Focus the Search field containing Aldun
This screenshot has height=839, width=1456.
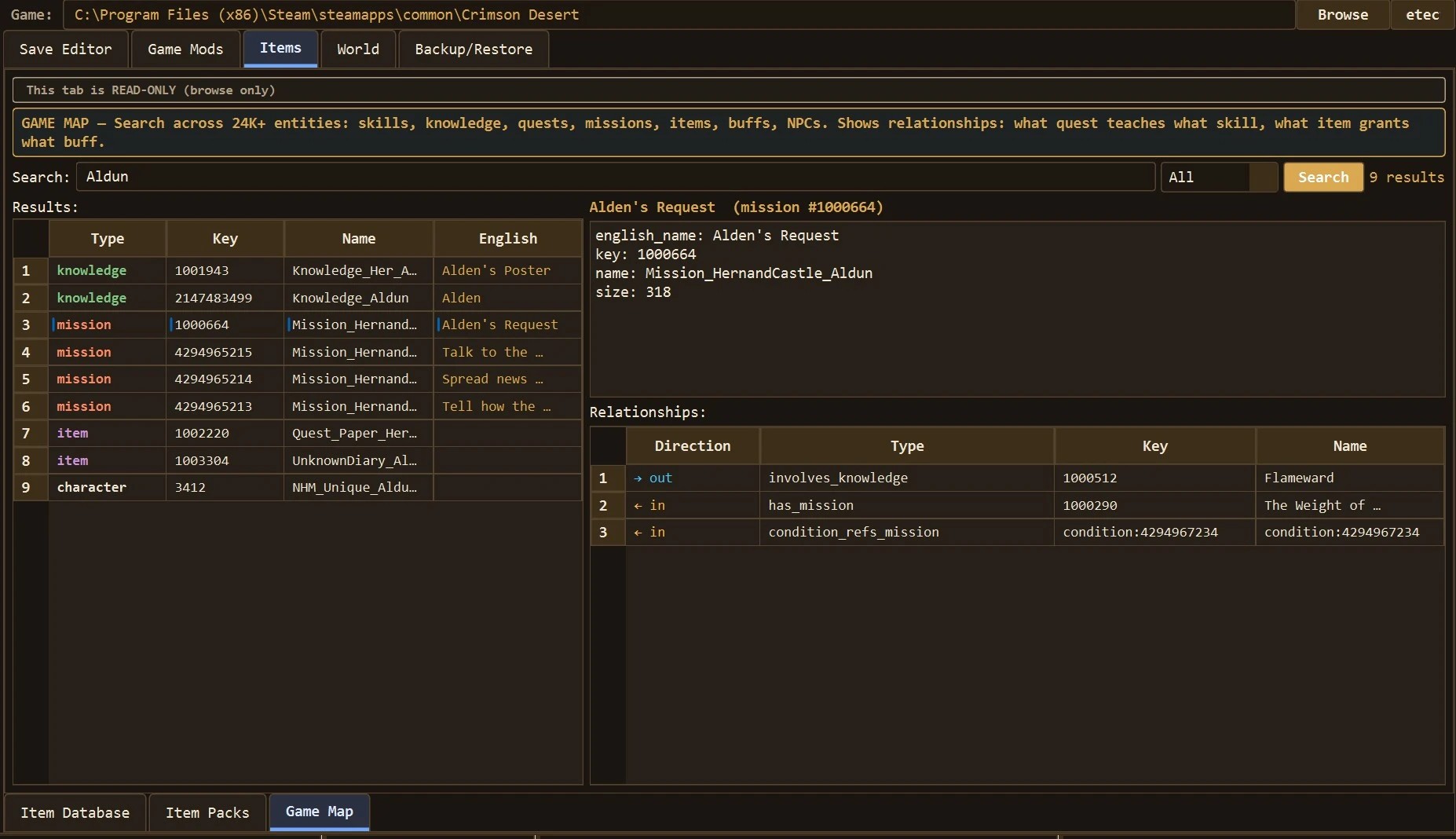615,177
